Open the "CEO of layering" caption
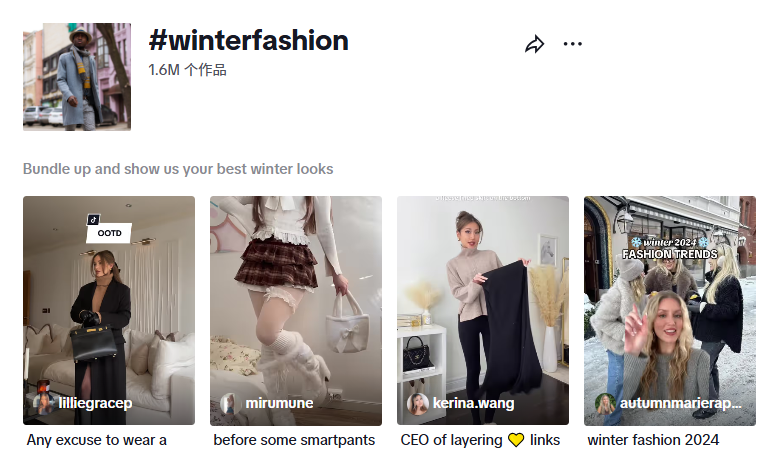 pos(480,440)
